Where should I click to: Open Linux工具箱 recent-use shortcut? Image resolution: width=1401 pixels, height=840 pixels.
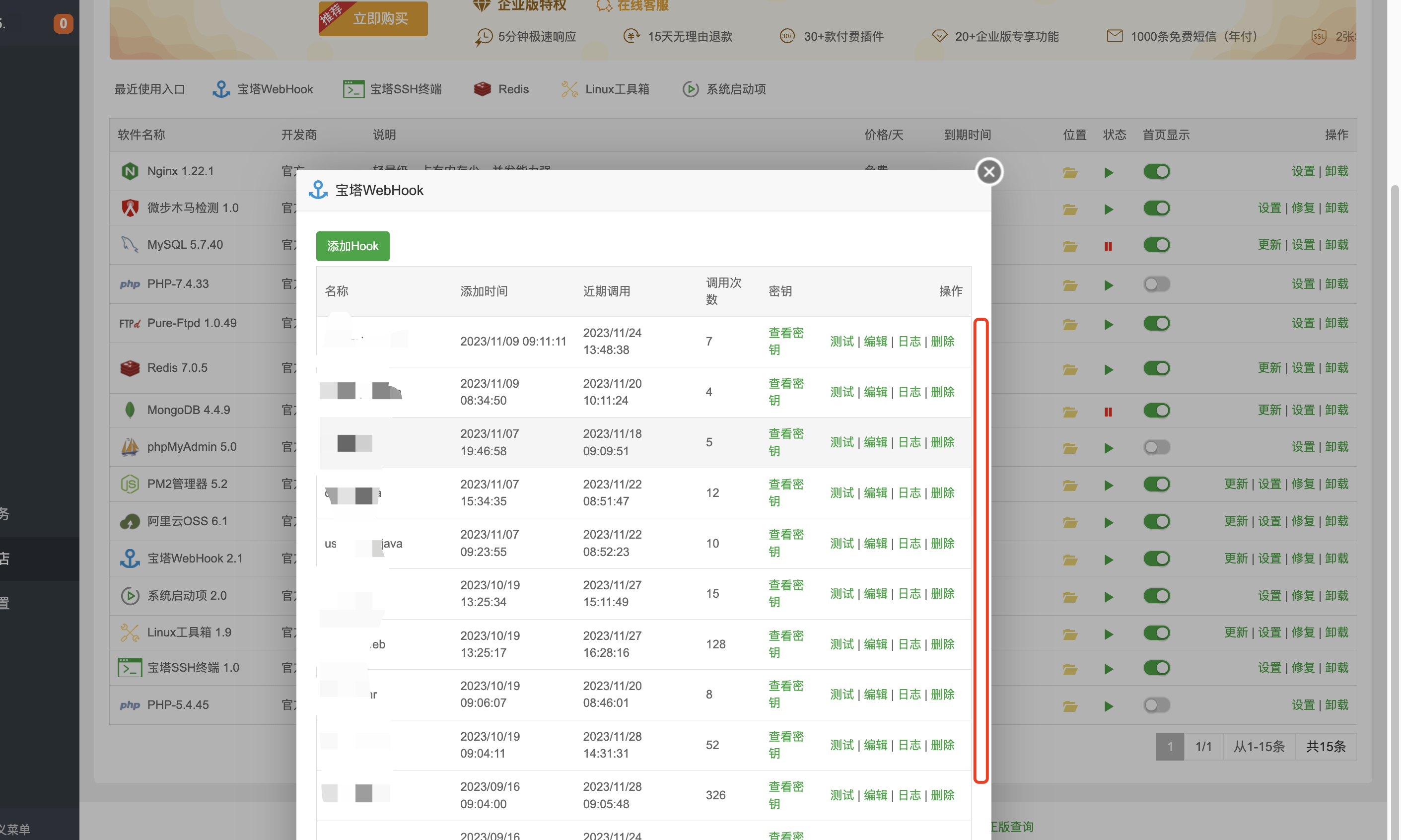[x=605, y=89]
